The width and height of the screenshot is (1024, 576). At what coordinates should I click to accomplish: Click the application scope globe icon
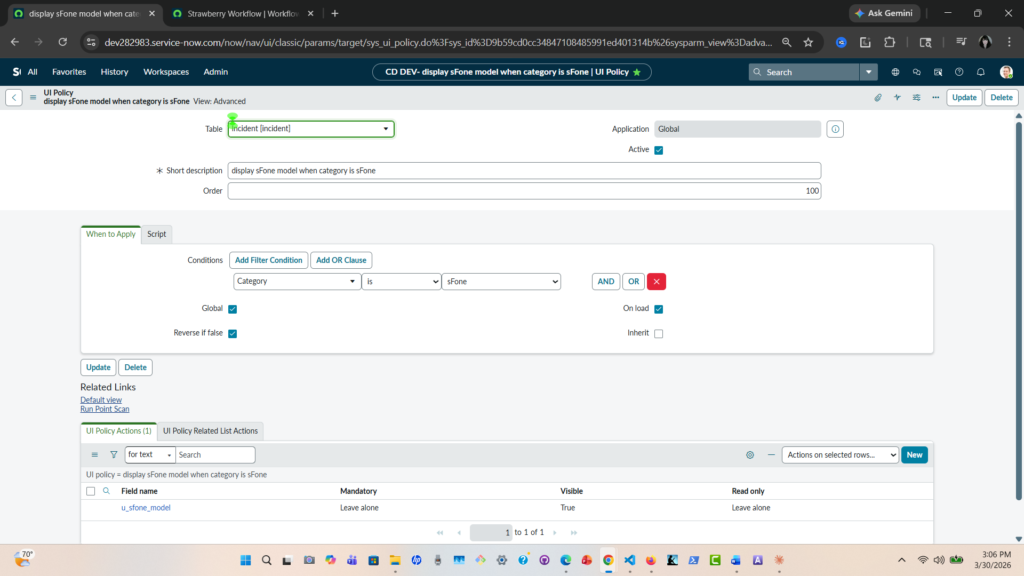click(894, 72)
